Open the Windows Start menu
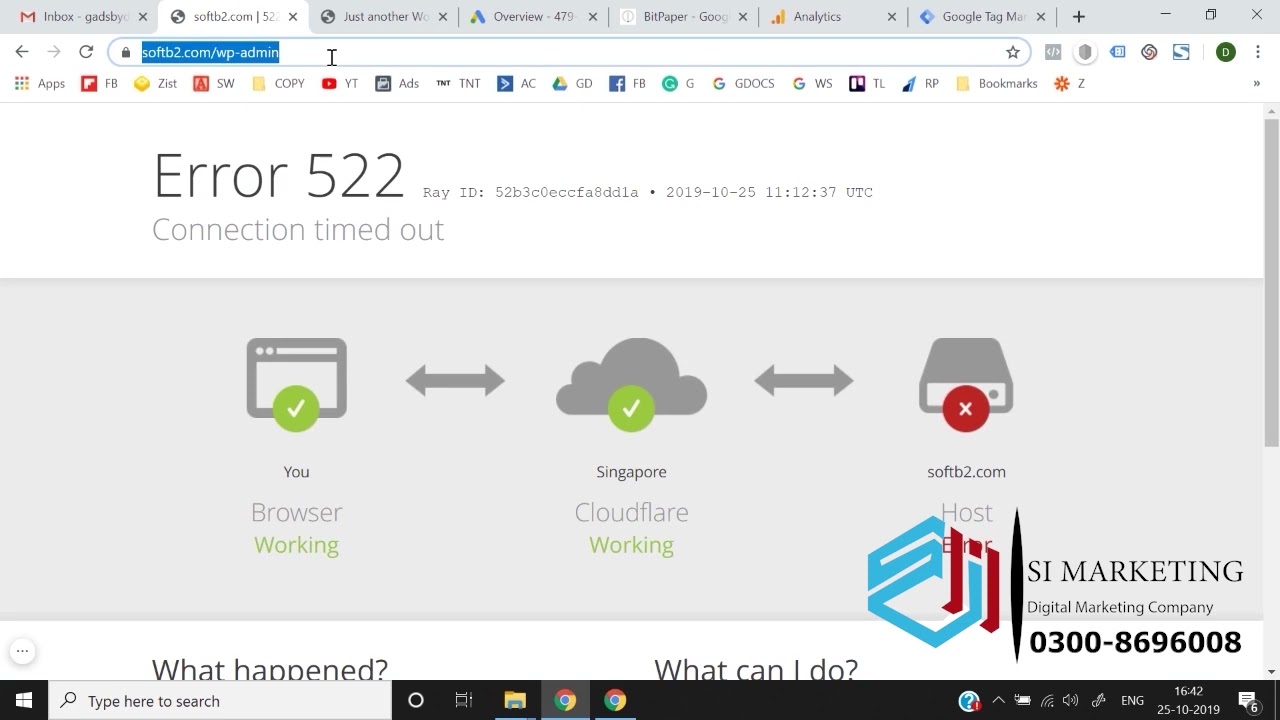The width and height of the screenshot is (1280, 720). tap(24, 701)
